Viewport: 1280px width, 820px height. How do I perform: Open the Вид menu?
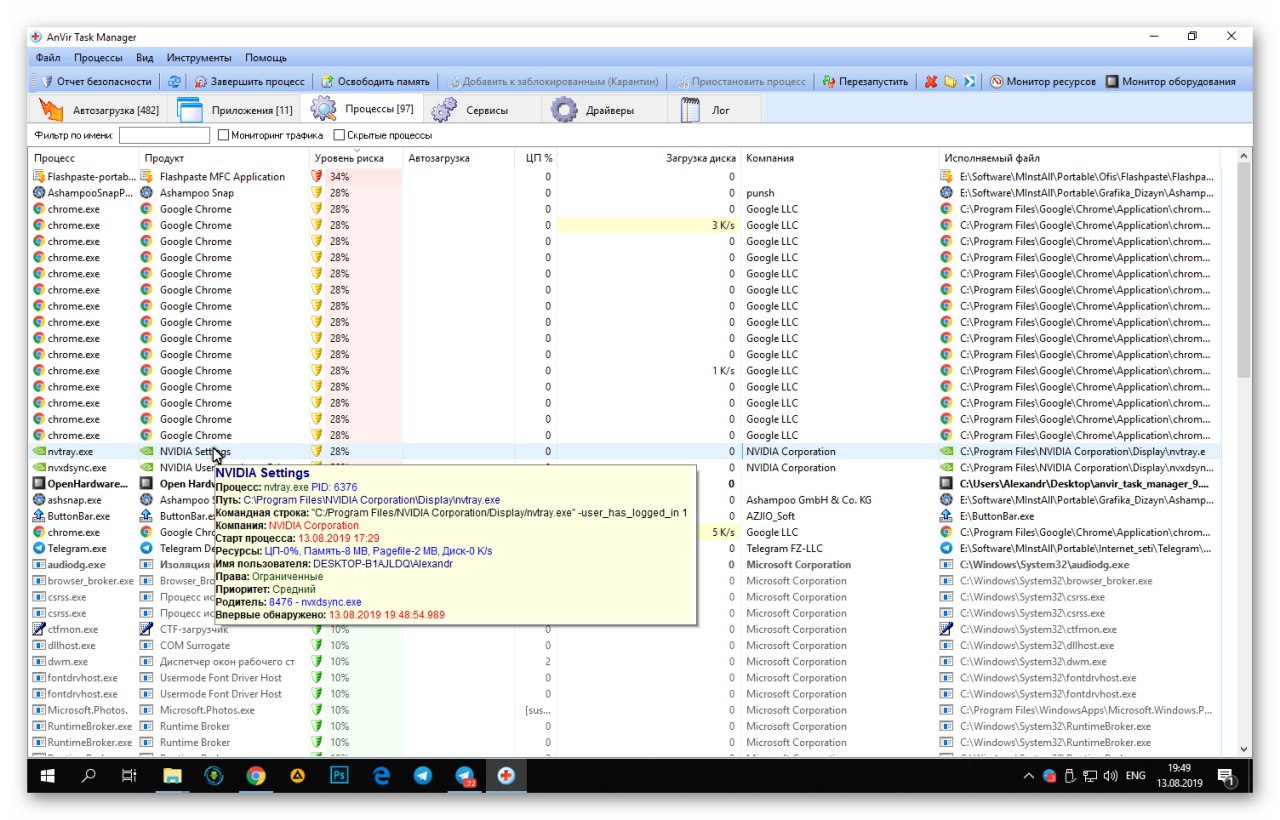pos(145,58)
